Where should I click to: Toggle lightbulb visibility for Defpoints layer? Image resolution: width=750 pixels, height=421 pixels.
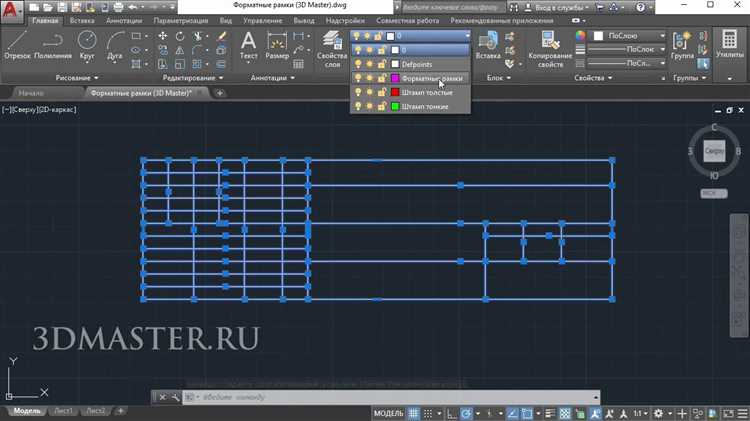(357, 63)
